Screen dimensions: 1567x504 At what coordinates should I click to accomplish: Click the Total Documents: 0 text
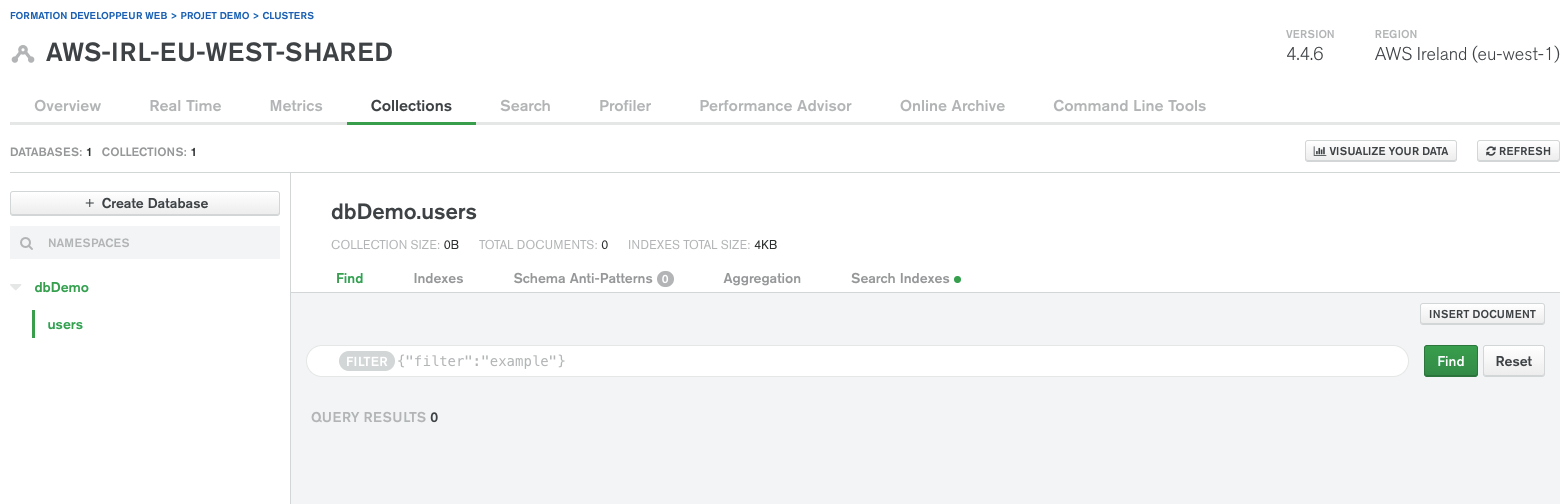tap(544, 244)
